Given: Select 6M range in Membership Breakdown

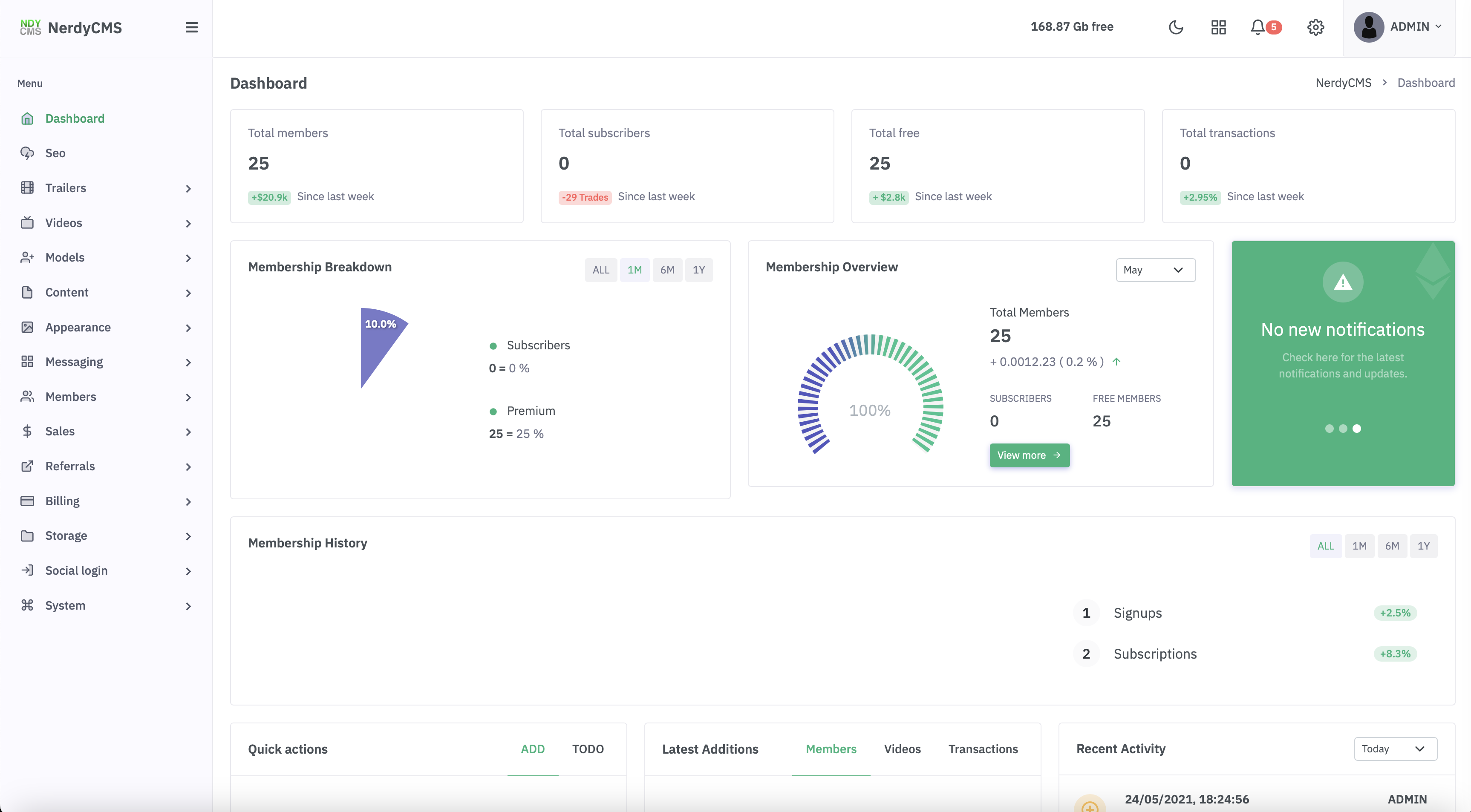Looking at the screenshot, I should coord(667,270).
